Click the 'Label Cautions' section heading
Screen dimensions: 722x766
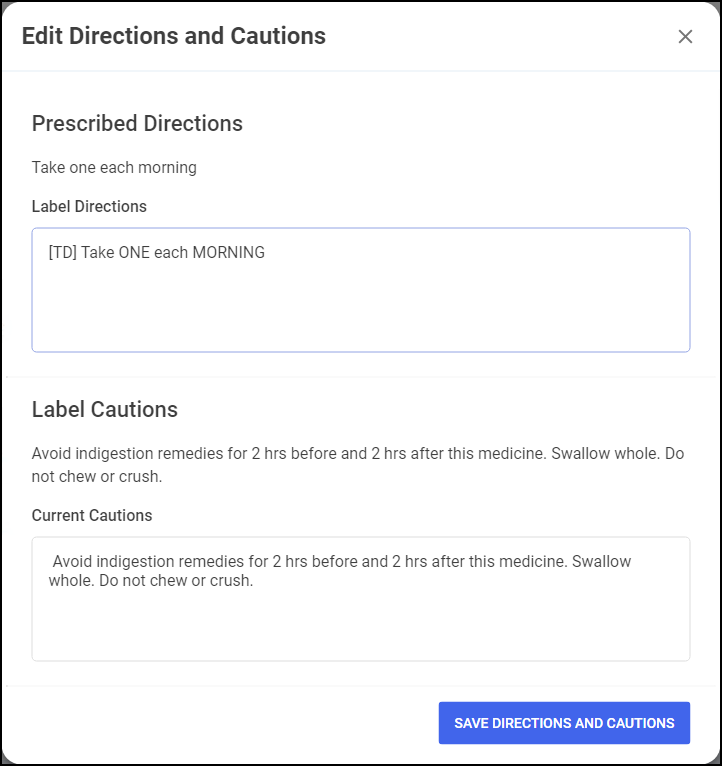(x=105, y=409)
